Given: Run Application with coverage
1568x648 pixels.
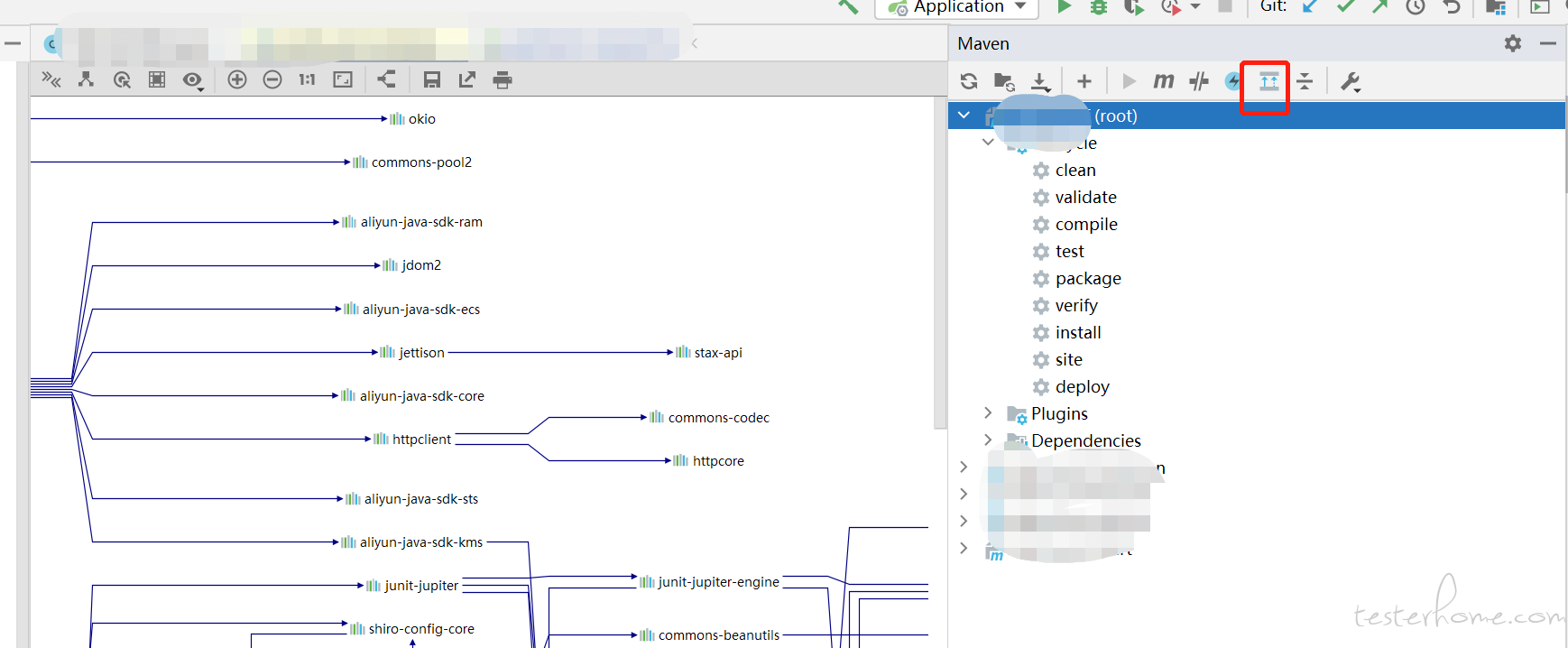Looking at the screenshot, I should 1134,7.
